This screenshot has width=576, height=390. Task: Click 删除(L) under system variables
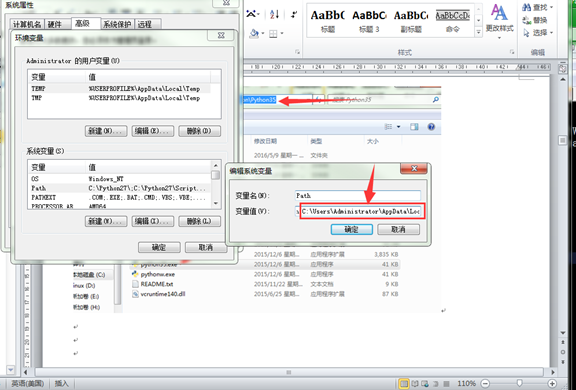(199, 221)
